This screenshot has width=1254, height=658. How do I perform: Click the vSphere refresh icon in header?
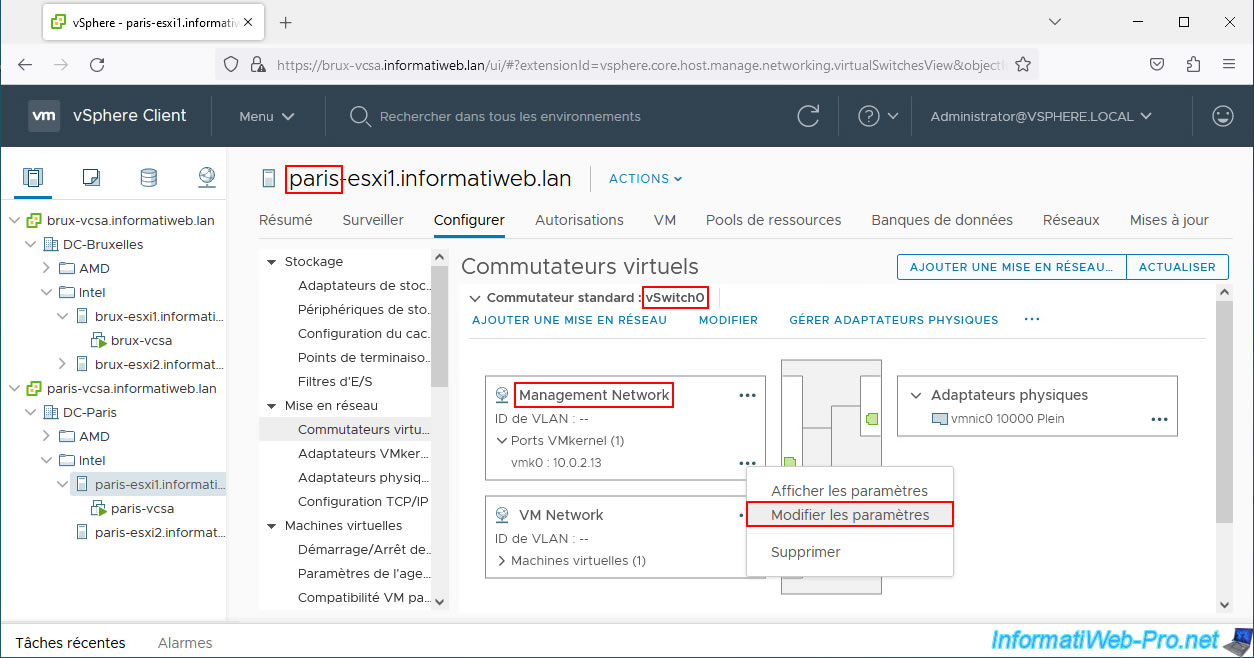808,116
